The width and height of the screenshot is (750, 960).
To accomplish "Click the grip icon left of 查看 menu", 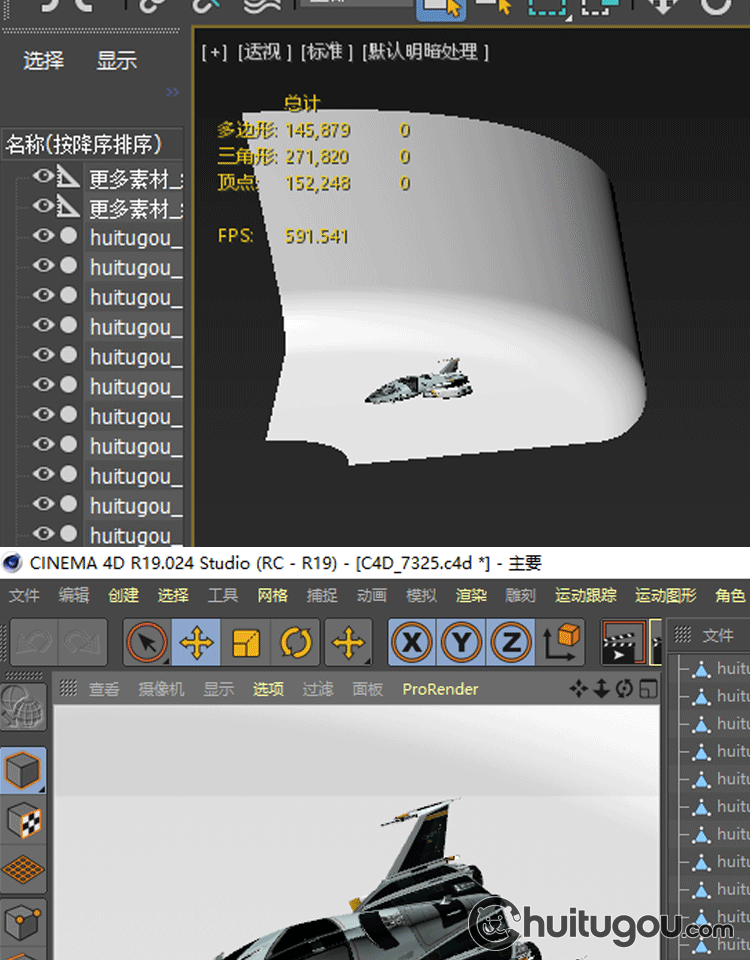I will click(68, 688).
